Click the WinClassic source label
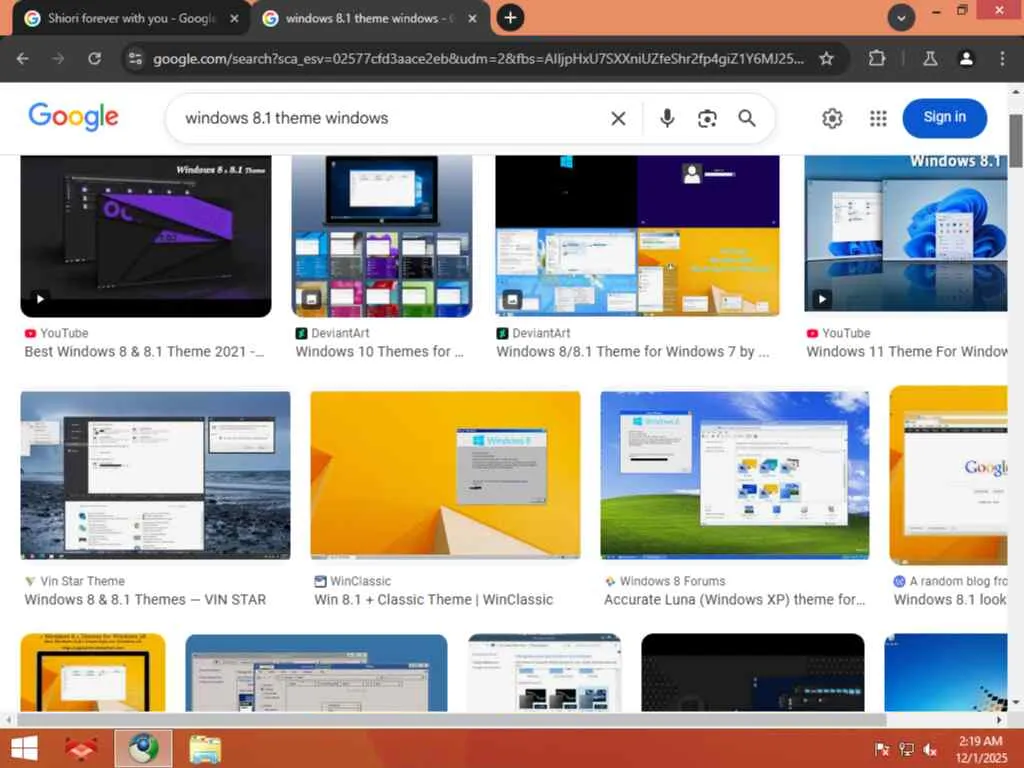The width and height of the screenshot is (1024, 768). pyautogui.click(x=360, y=581)
